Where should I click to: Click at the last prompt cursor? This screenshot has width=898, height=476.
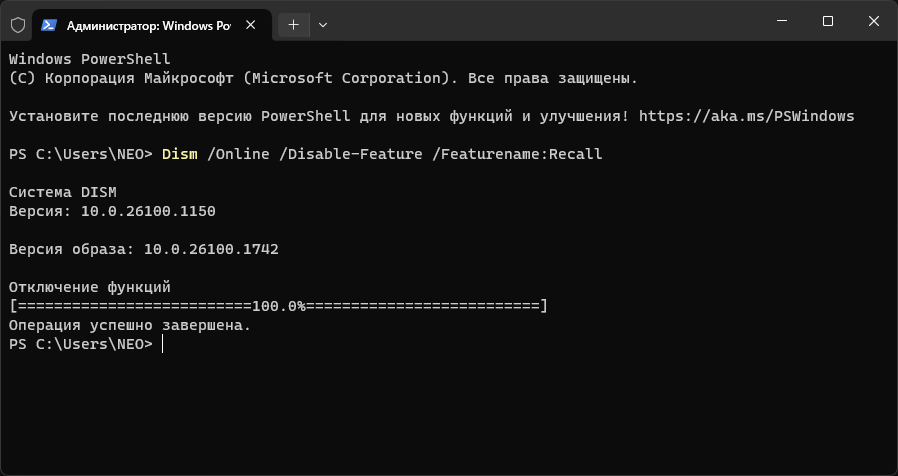pos(163,344)
